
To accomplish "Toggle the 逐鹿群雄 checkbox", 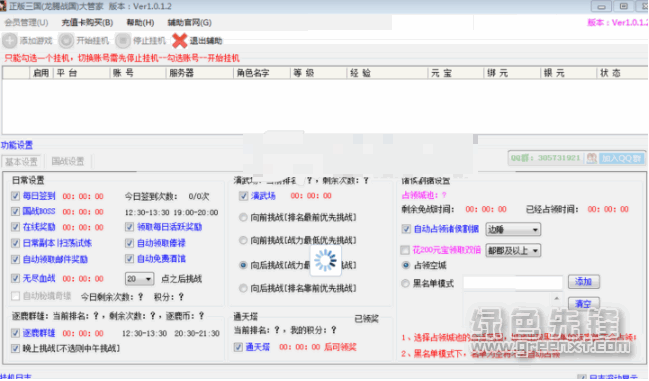I will pos(15,333).
